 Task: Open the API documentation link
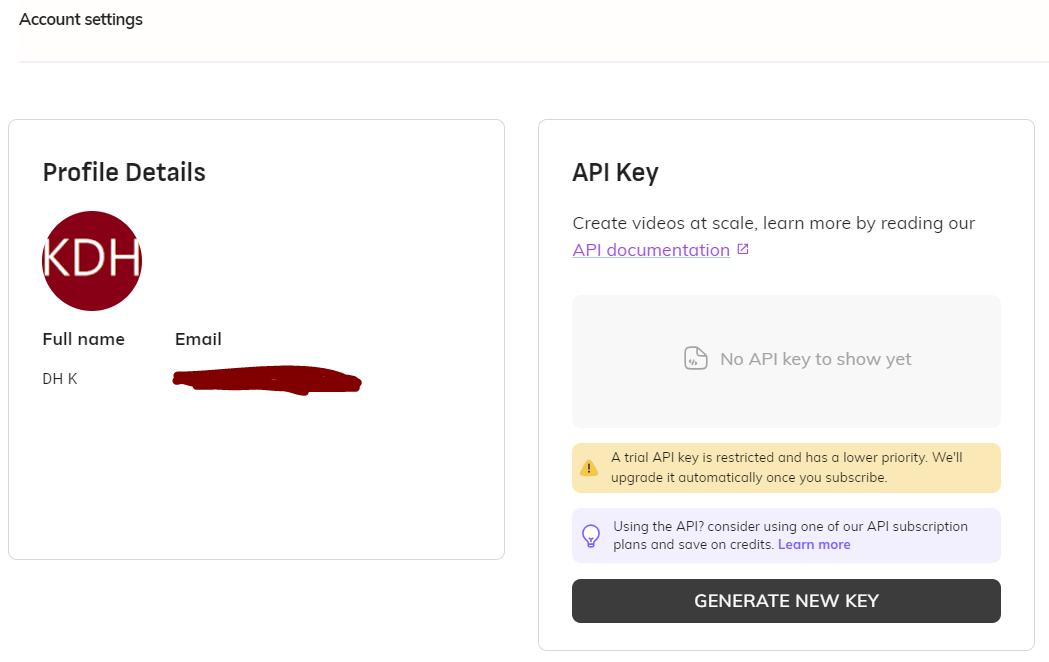tap(651, 250)
